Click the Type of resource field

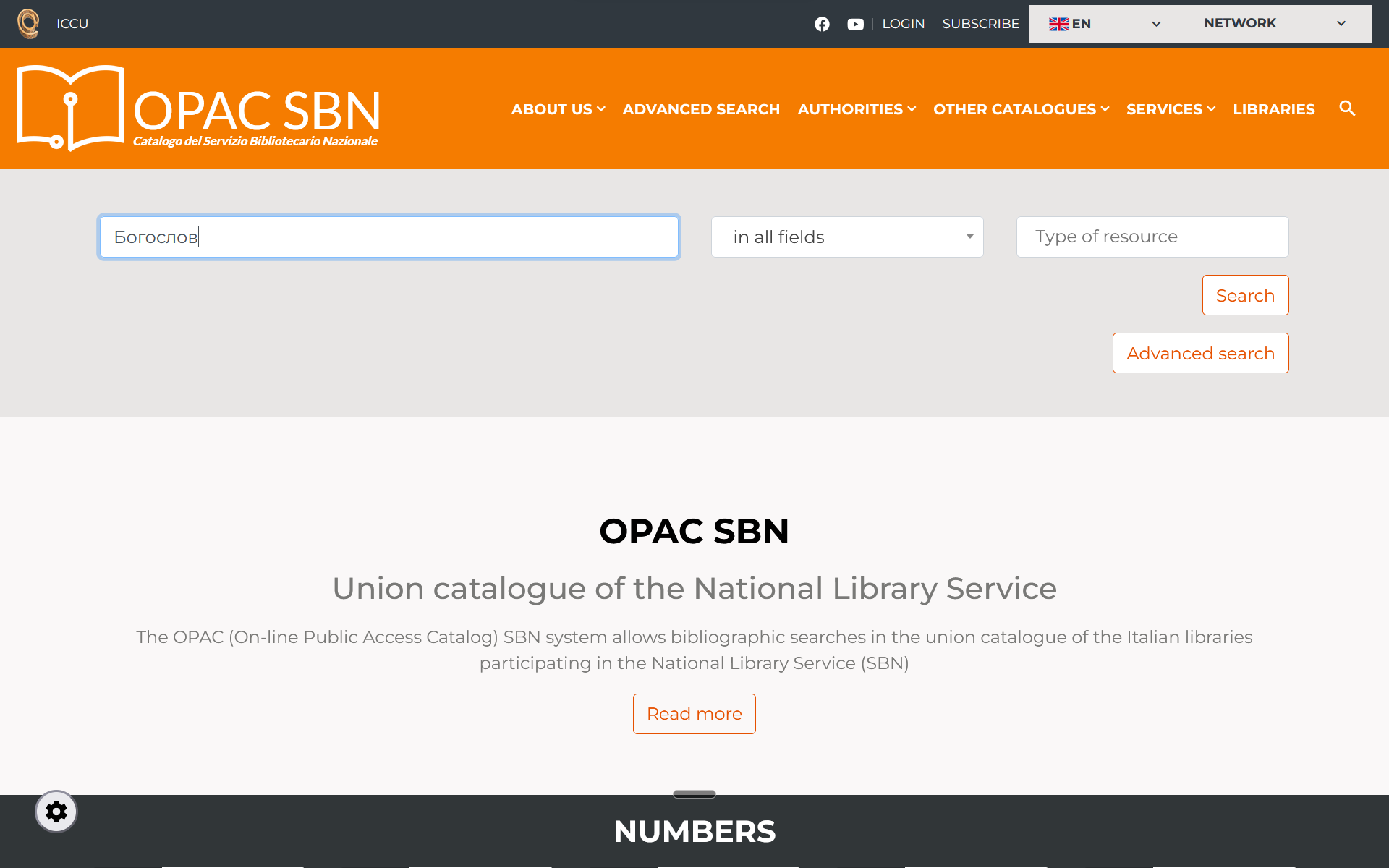[x=1152, y=237]
